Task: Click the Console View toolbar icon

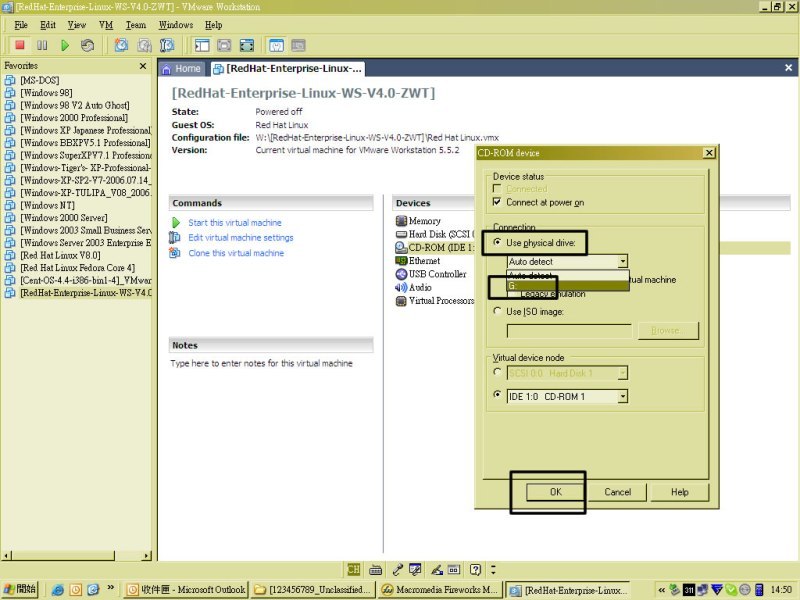Action: click(x=298, y=45)
